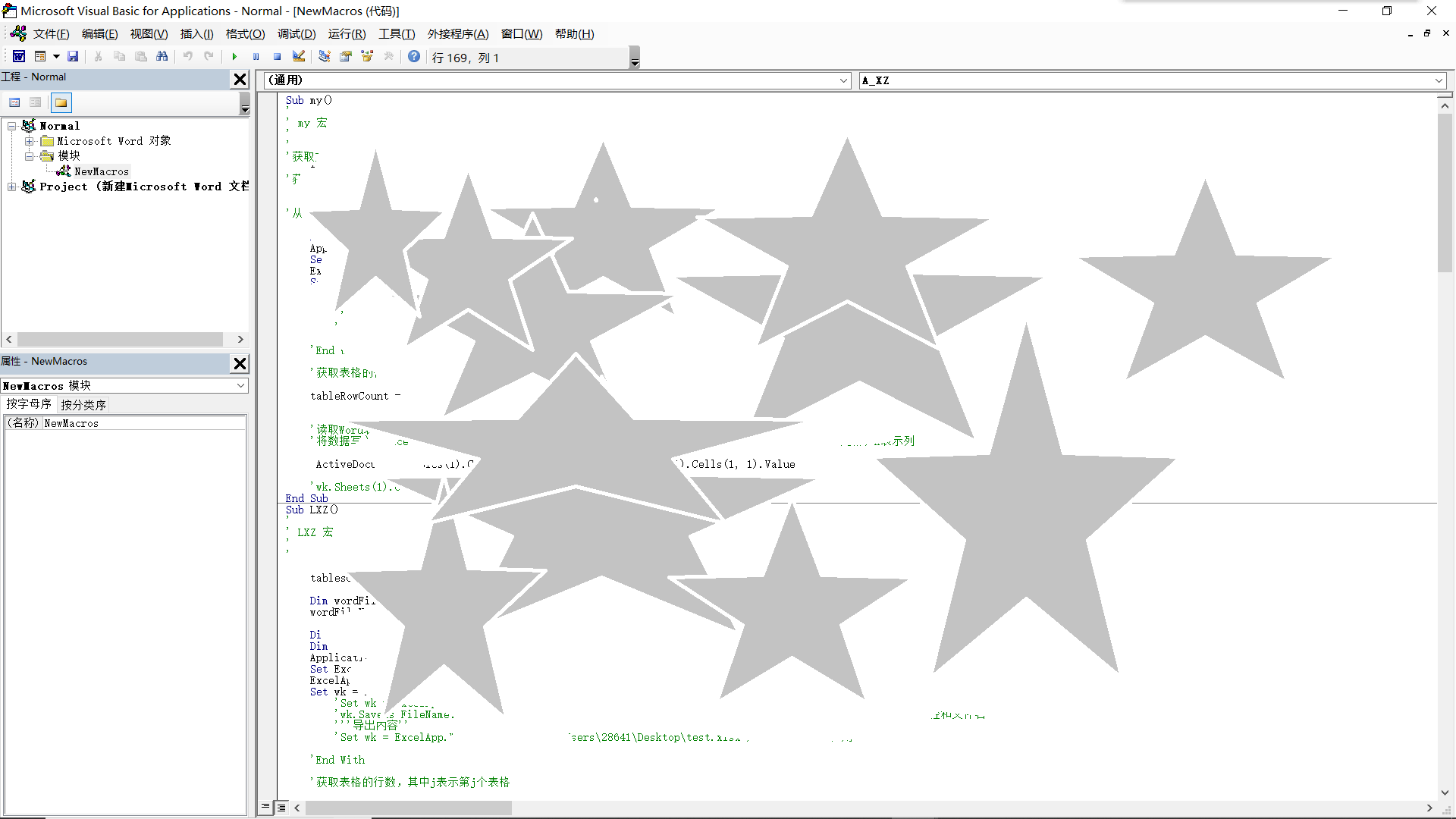Screen dimensions: 1456x819
Task: Toggle Folders view in project pane
Action: (x=61, y=102)
